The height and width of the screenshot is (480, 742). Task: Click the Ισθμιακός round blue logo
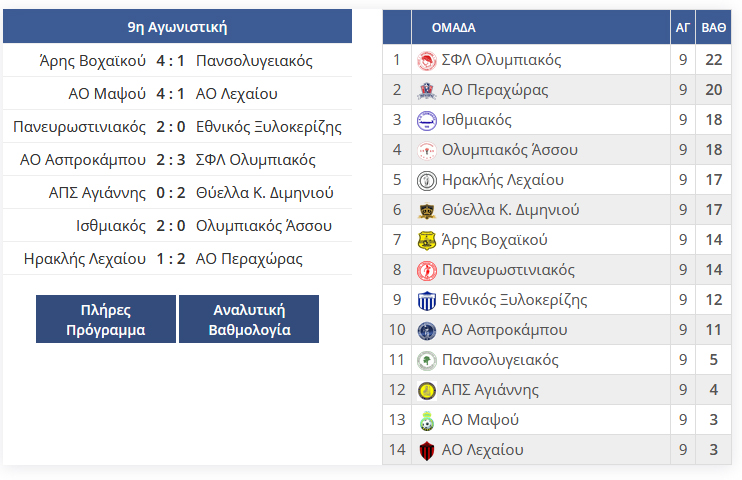(426, 120)
